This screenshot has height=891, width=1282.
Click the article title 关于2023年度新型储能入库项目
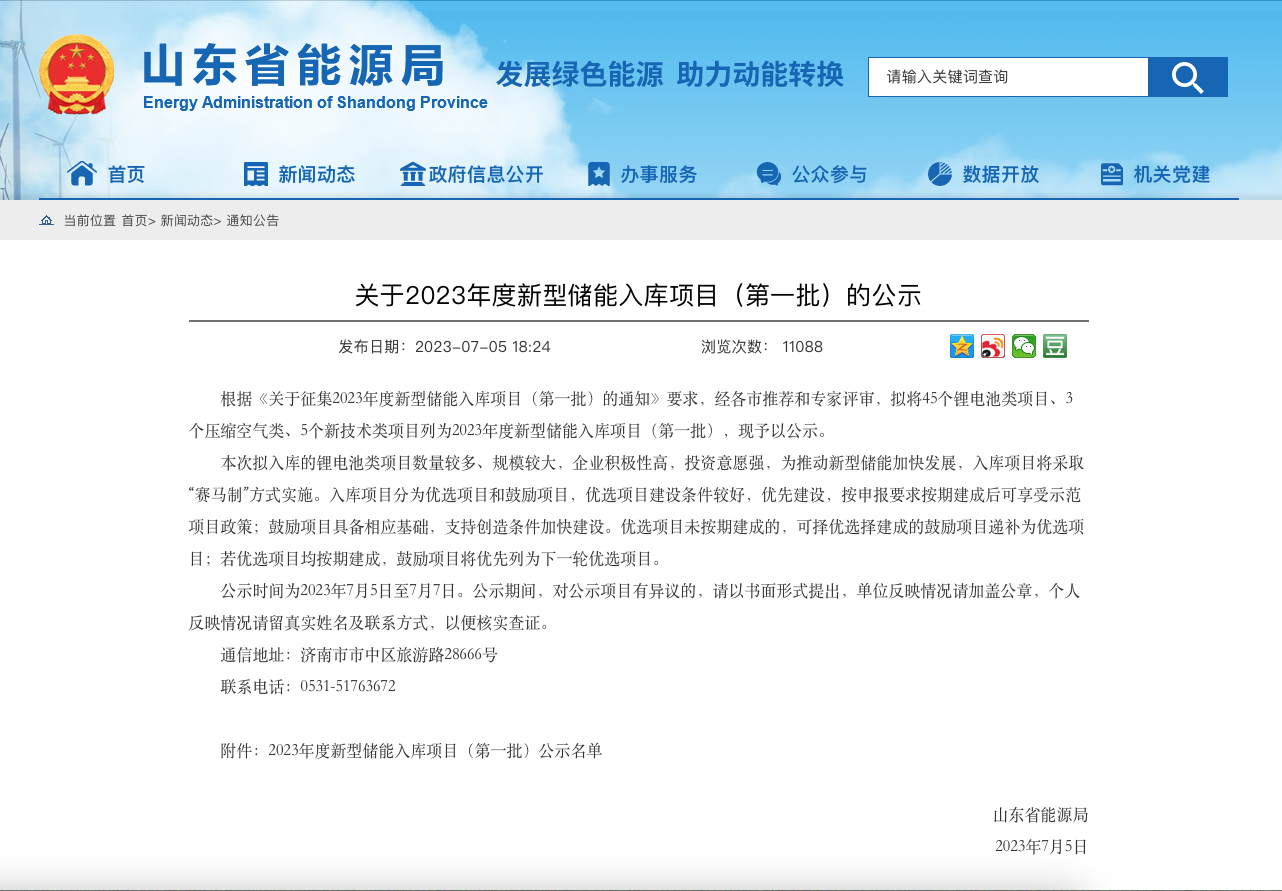(638, 295)
